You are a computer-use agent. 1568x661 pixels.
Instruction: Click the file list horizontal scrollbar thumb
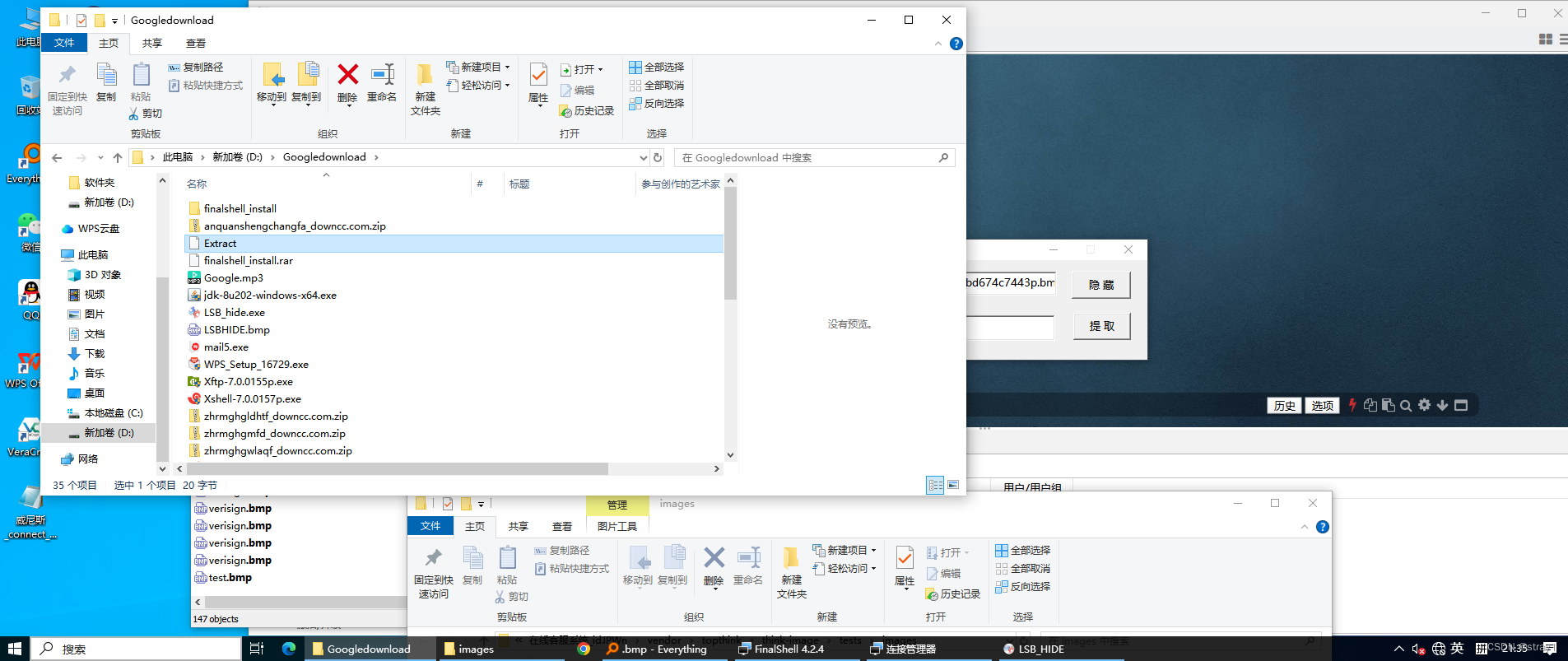pyautogui.click(x=397, y=468)
